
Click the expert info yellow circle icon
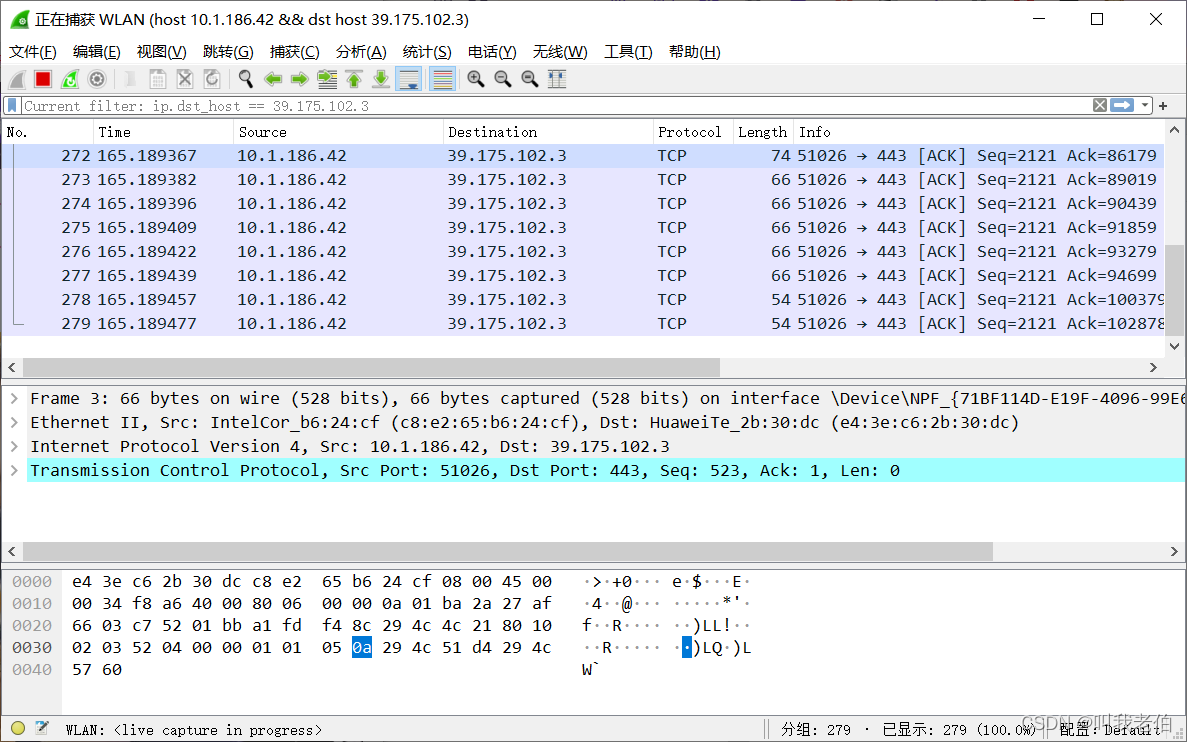[x=18, y=729]
